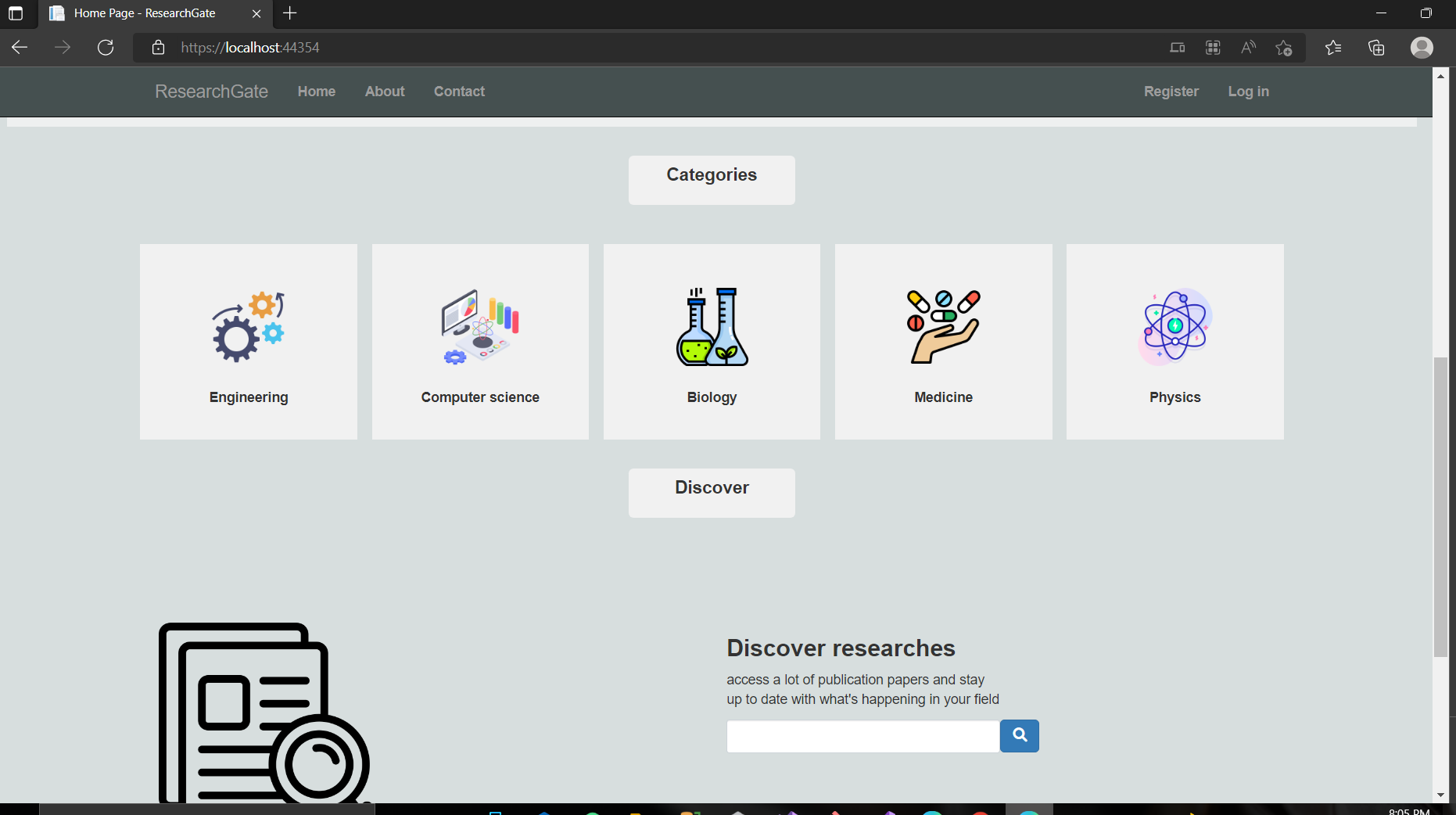Open the Medicine pills icon
This screenshot has height=815, width=1456.
click(x=943, y=327)
